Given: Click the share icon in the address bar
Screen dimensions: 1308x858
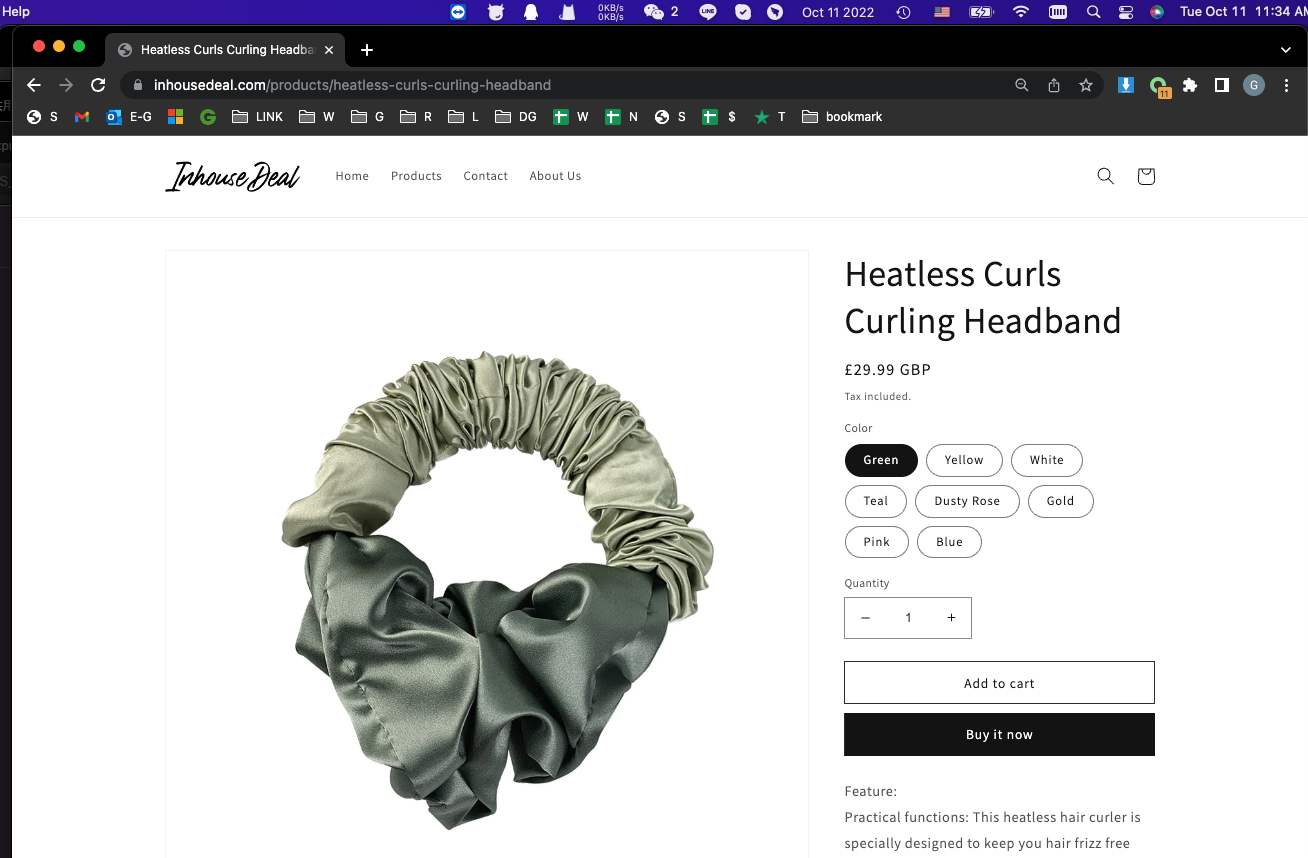Looking at the screenshot, I should tap(1054, 85).
